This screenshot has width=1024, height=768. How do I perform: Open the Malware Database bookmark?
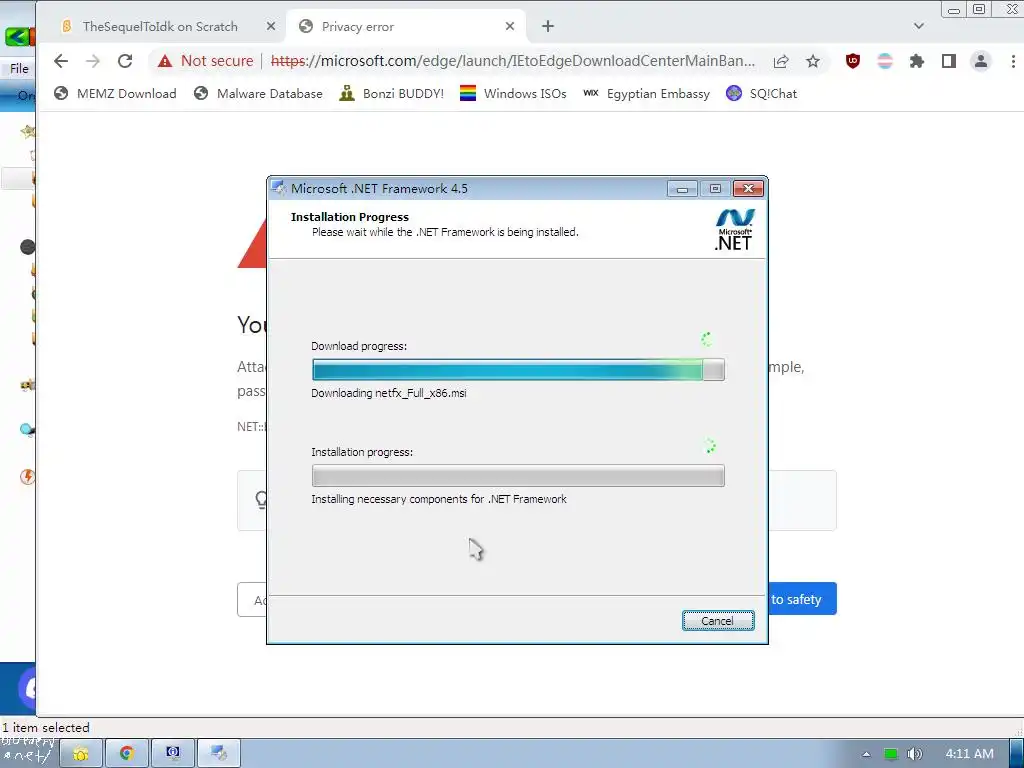[x=258, y=93]
